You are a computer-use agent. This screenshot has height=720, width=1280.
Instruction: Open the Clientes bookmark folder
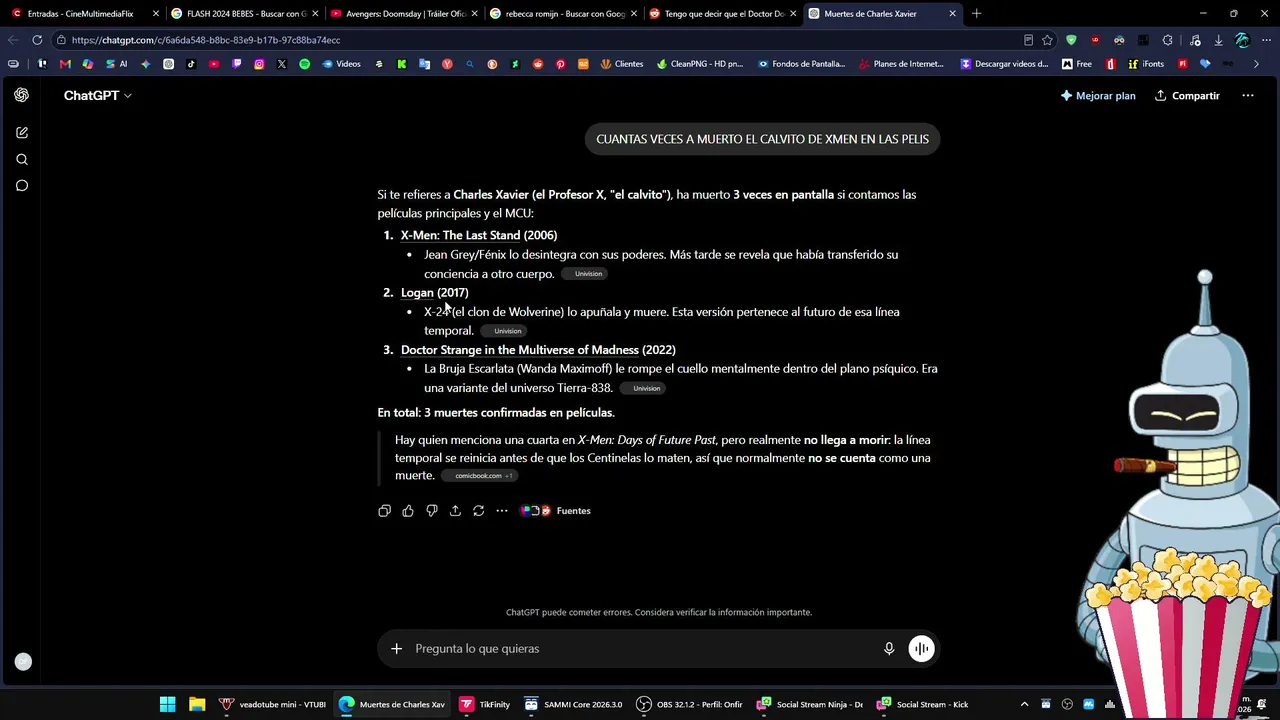(622, 64)
